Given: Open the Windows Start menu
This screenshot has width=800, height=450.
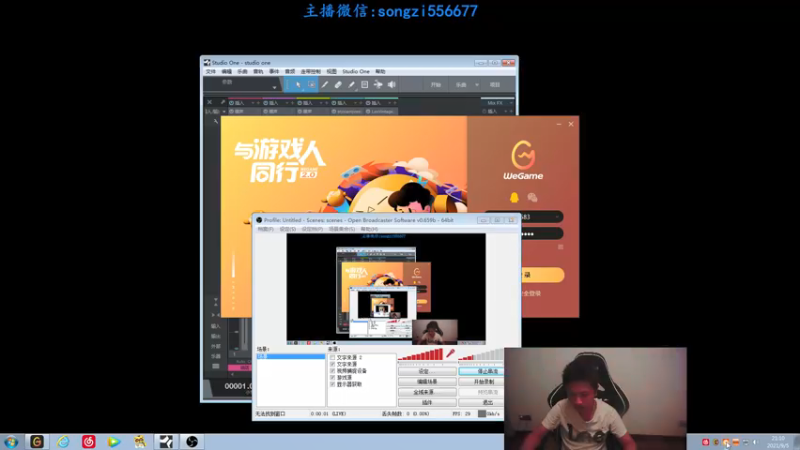Looking at the screenshot, I should click(11, 442).
